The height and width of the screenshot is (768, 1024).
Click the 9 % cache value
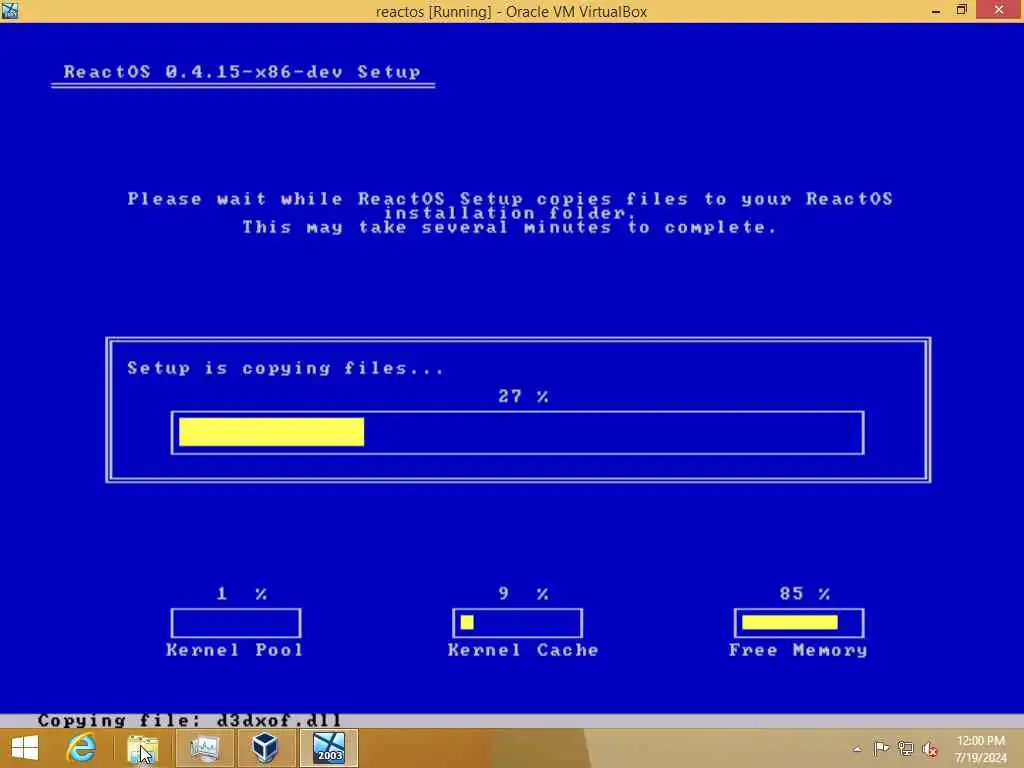click(523, 594)
